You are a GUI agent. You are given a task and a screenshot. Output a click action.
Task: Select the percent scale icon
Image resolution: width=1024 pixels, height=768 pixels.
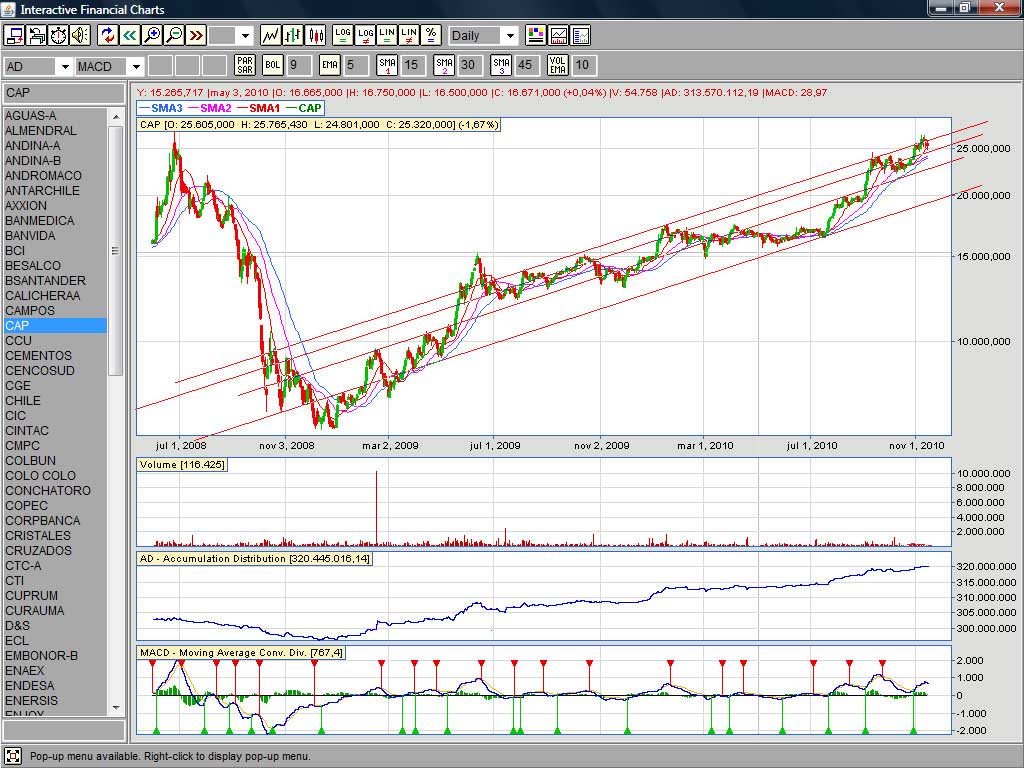430,35
